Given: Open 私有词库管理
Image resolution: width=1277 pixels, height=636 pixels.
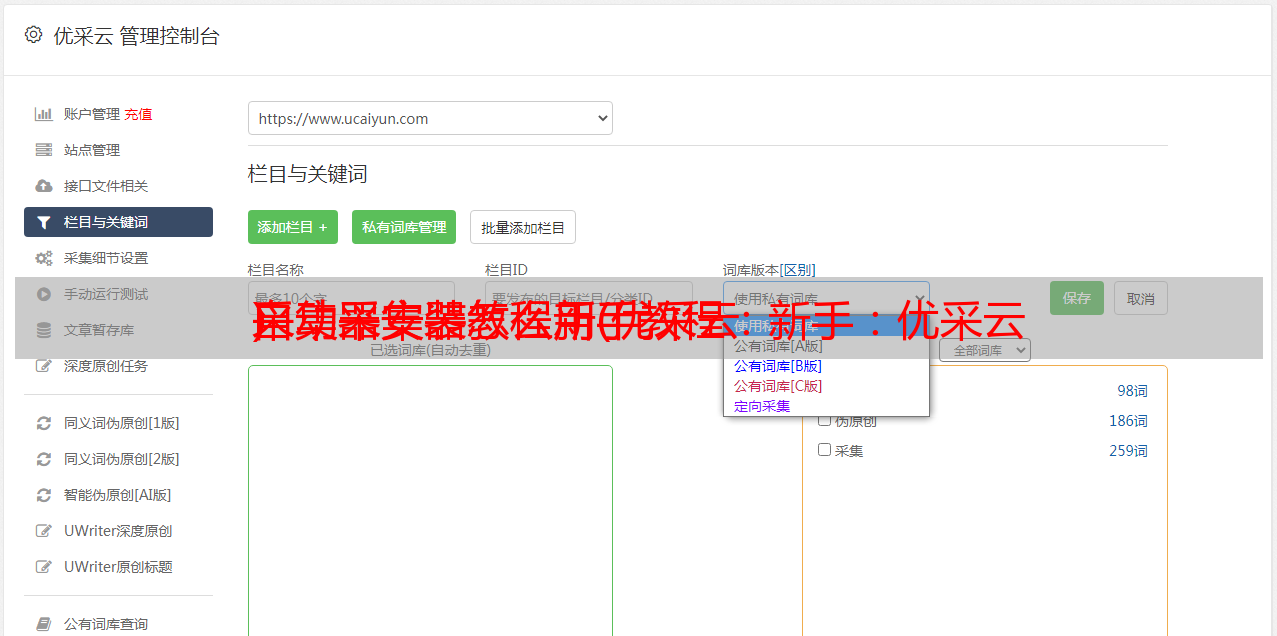Looking at the screenshot, I should click(x=404, y=227).
